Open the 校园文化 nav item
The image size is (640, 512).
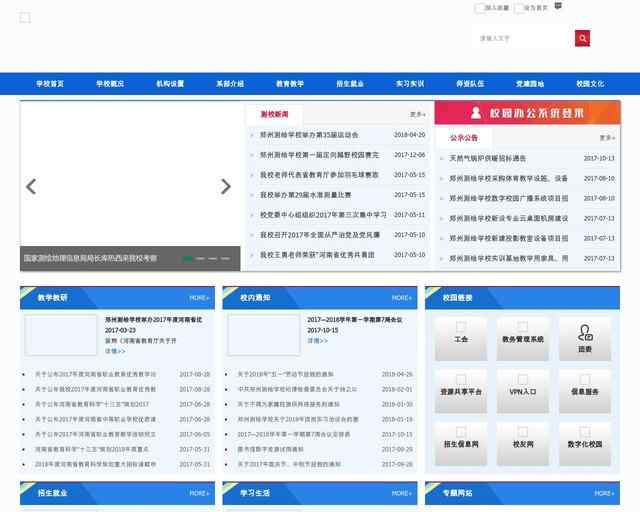590,84
